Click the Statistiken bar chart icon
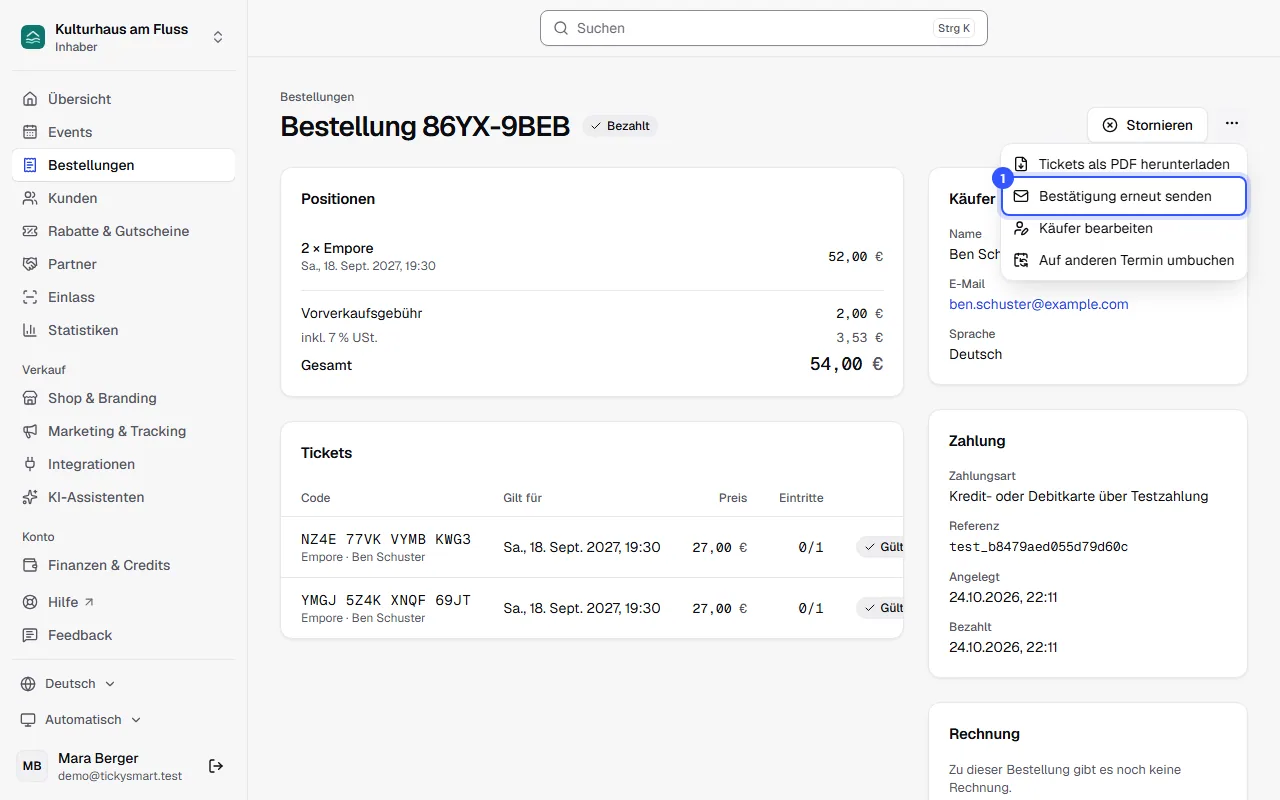This screenshot has width=1280, height=800. [30, 330]
